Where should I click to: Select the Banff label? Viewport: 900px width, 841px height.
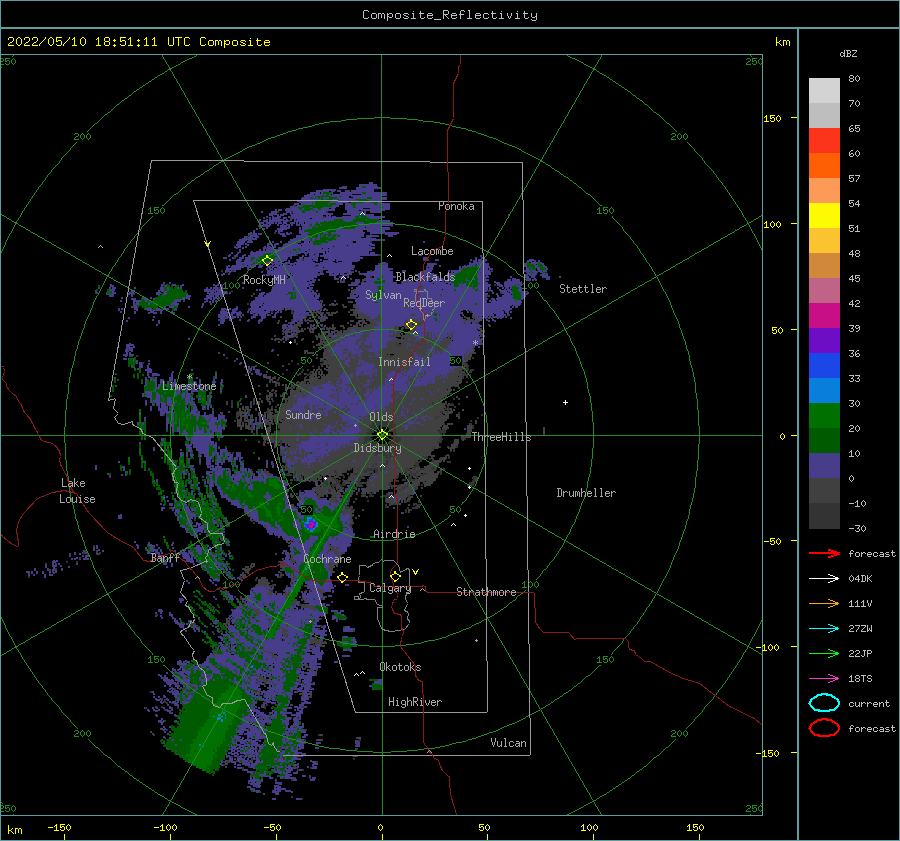(x=165, y=557)
